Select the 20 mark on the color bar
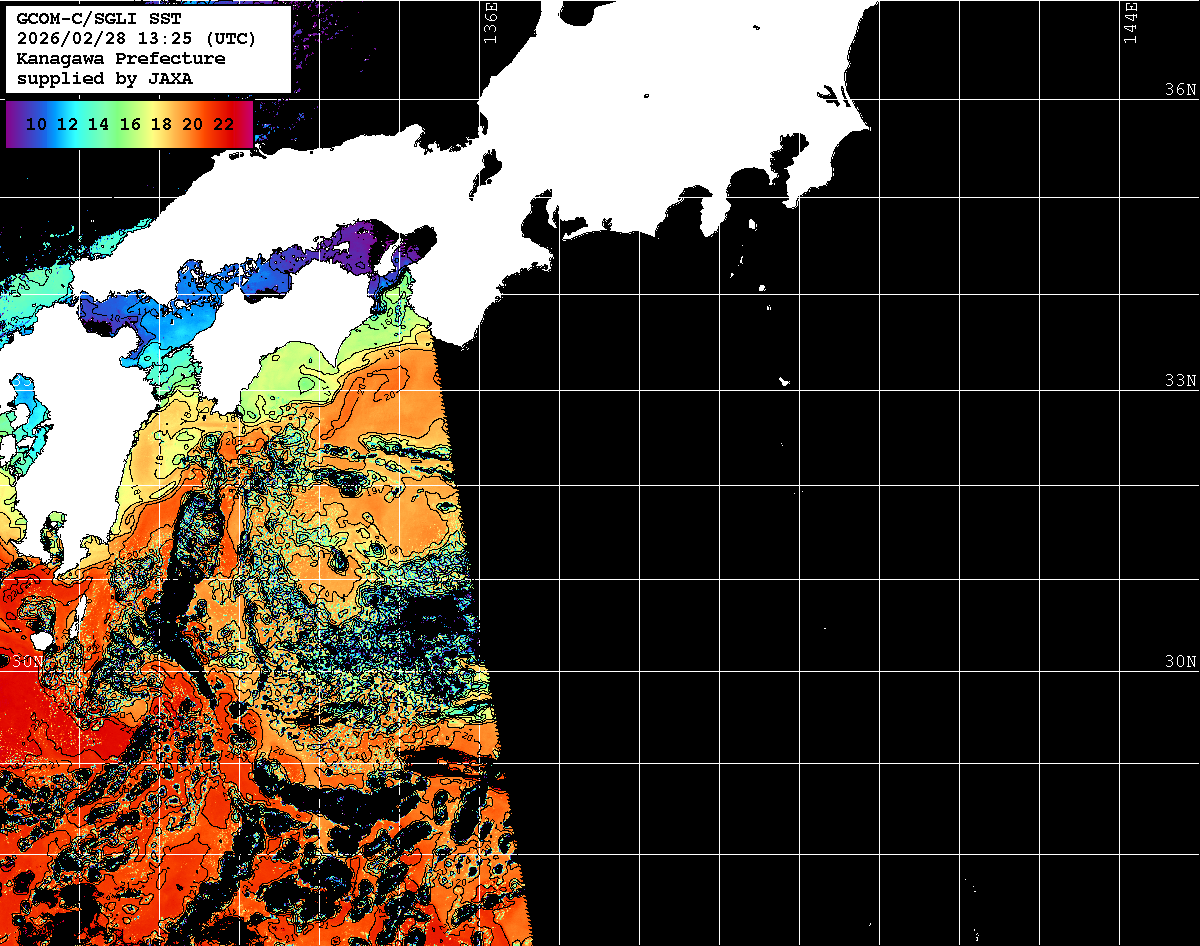The image size is (1200, 946). coord(193,125)
